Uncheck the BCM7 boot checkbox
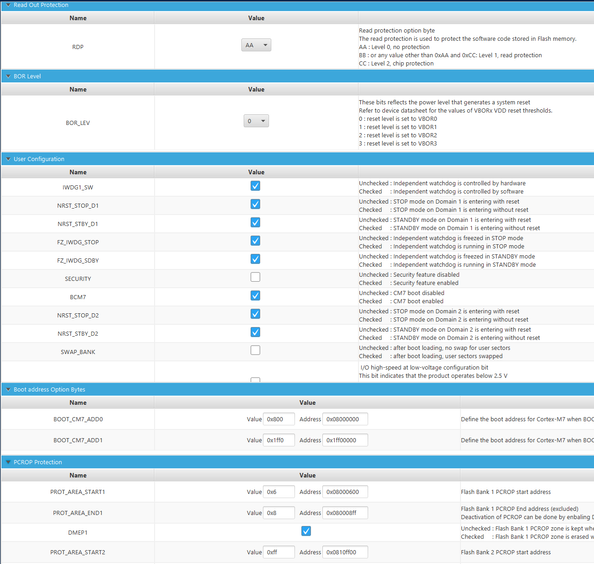Screen dimensions: 594x564 [x=255, y=296]
